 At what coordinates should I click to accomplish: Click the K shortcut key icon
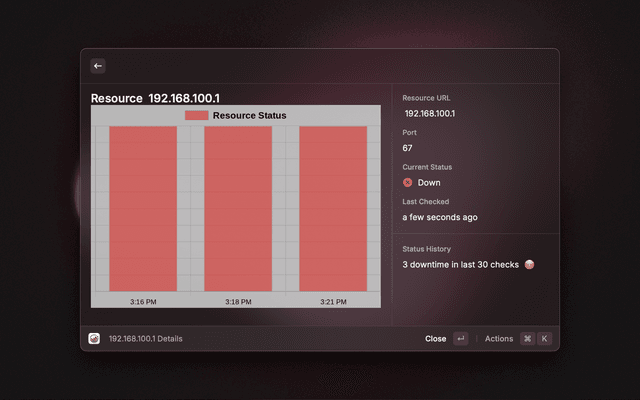tap(545, 339)
